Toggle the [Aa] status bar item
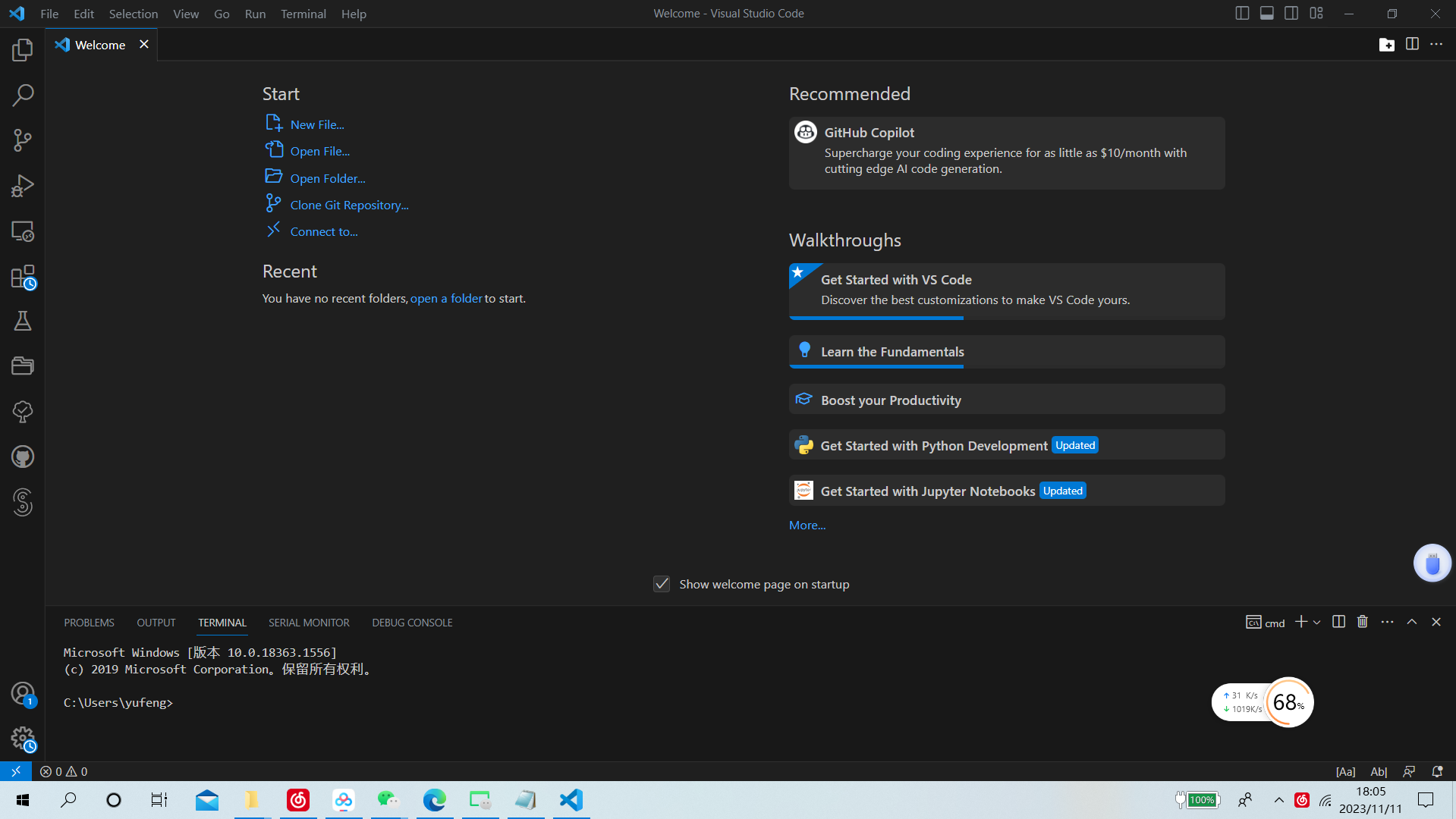 point(1346,771)
